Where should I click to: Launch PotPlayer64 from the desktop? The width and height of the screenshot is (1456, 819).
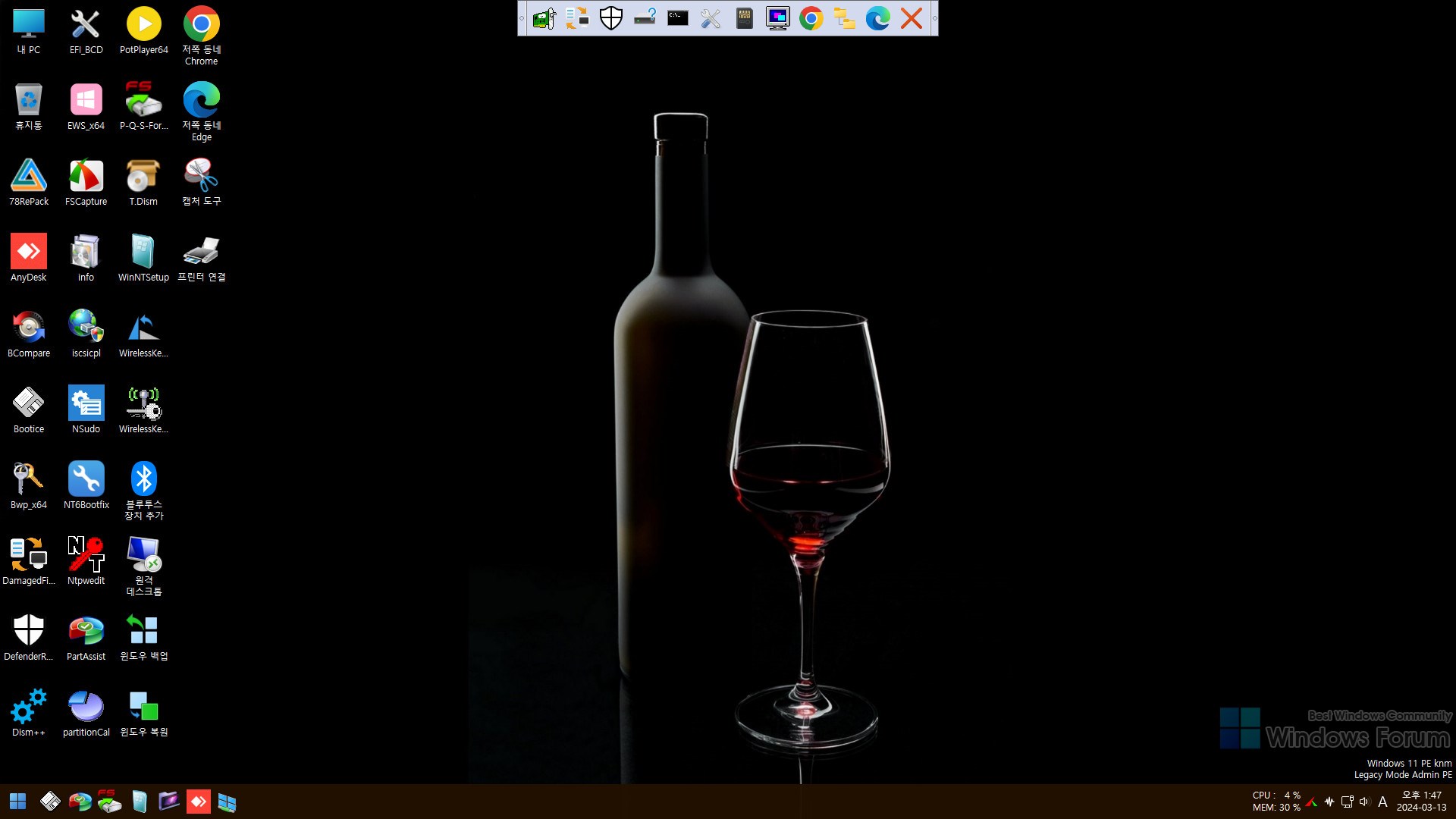tap(144, 32)
